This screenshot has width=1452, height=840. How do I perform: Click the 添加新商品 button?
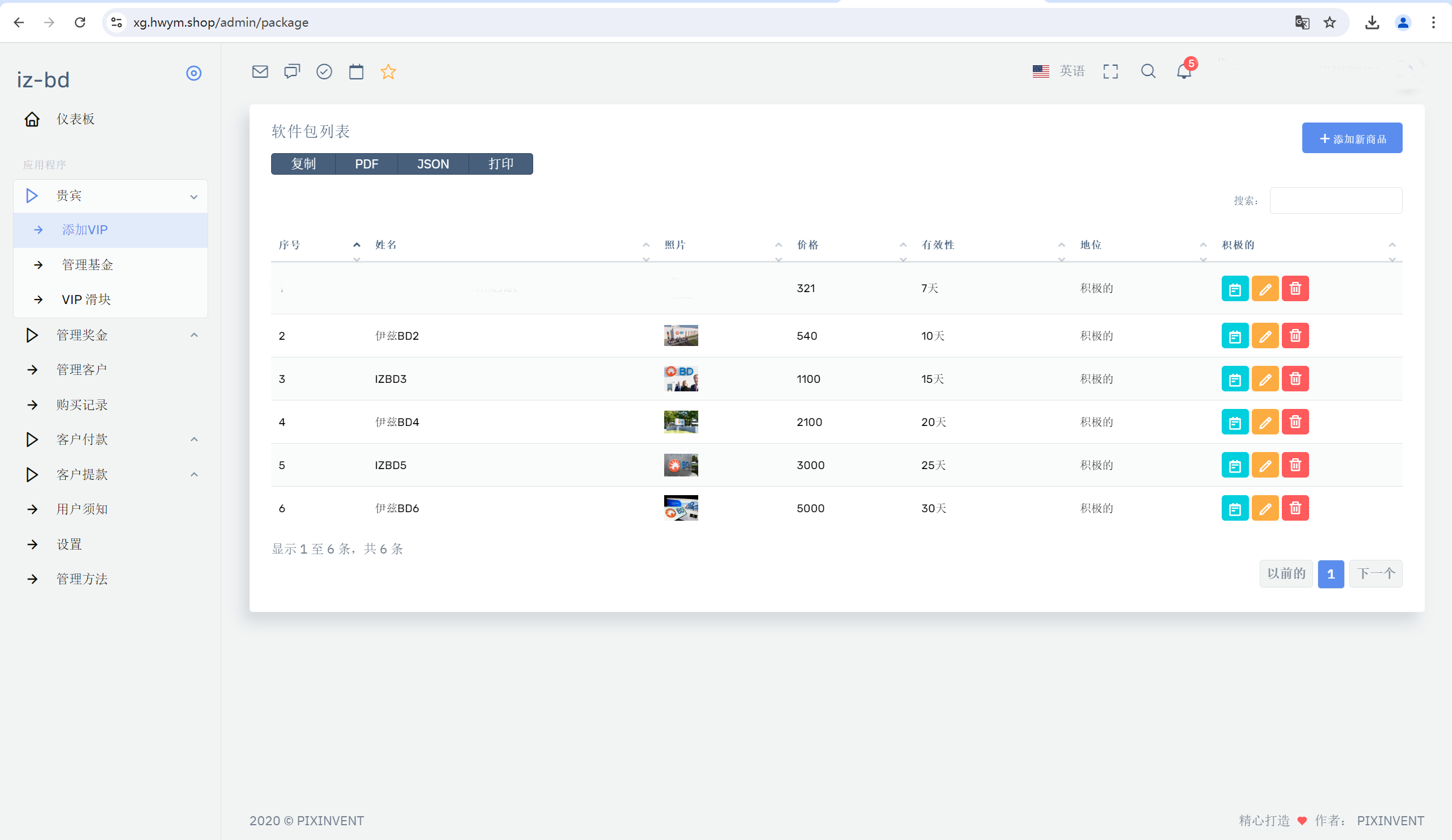(1352, 139)
